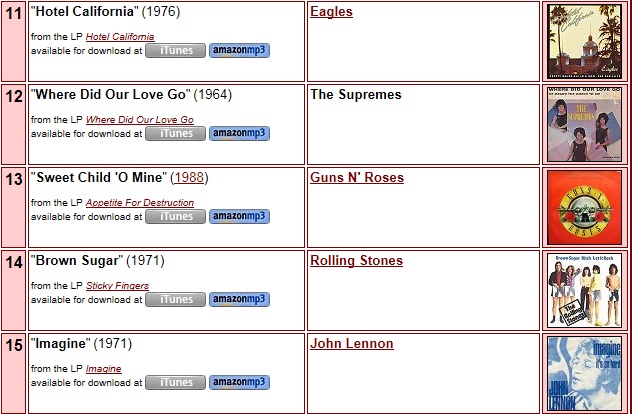Open the Appetite For Destruction LP link
This screenshot has height=414, width=632.
[140, 202]
